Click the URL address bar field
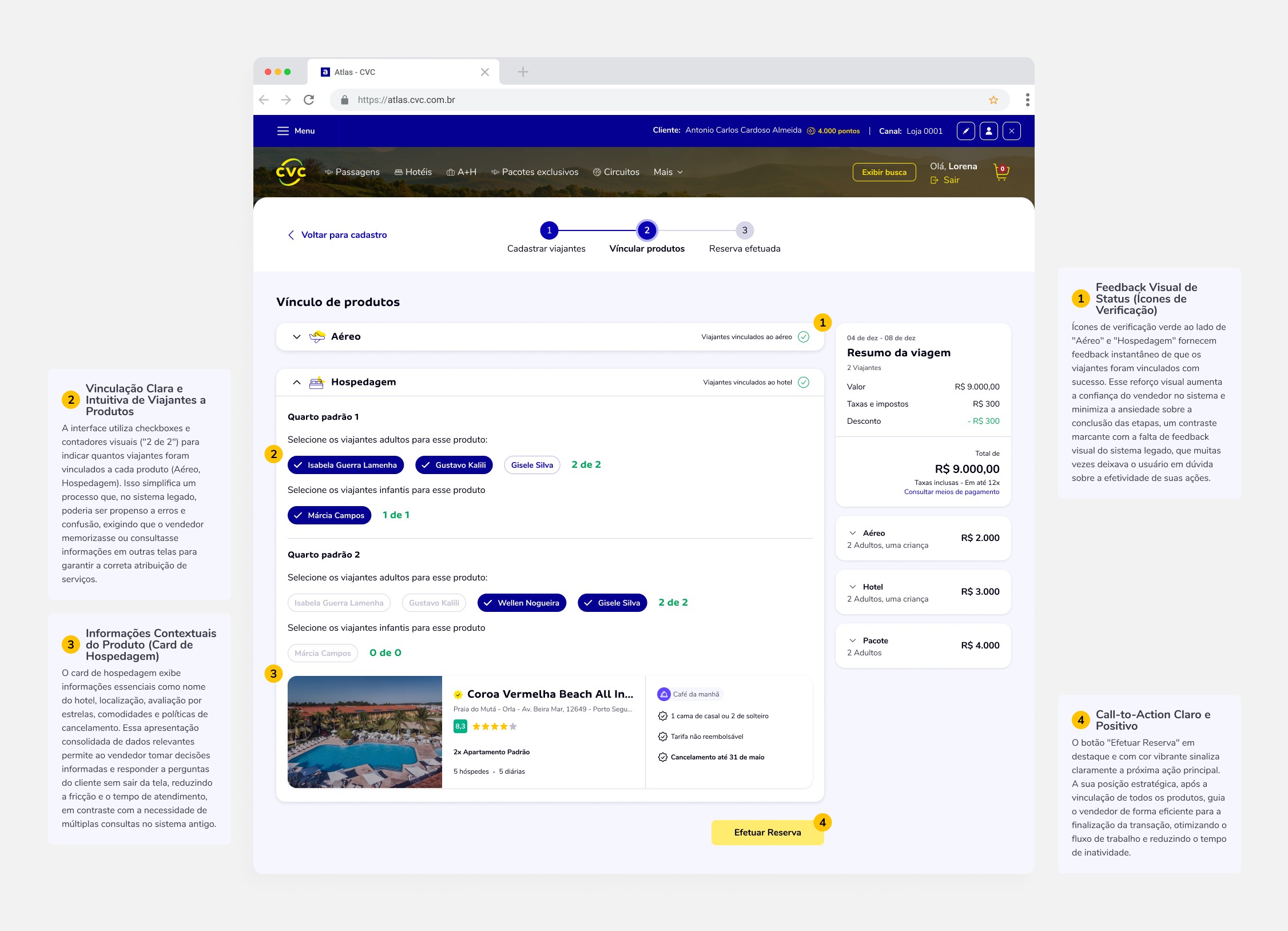This screenshot has width=1288, height=931. [x=669, y=100]
